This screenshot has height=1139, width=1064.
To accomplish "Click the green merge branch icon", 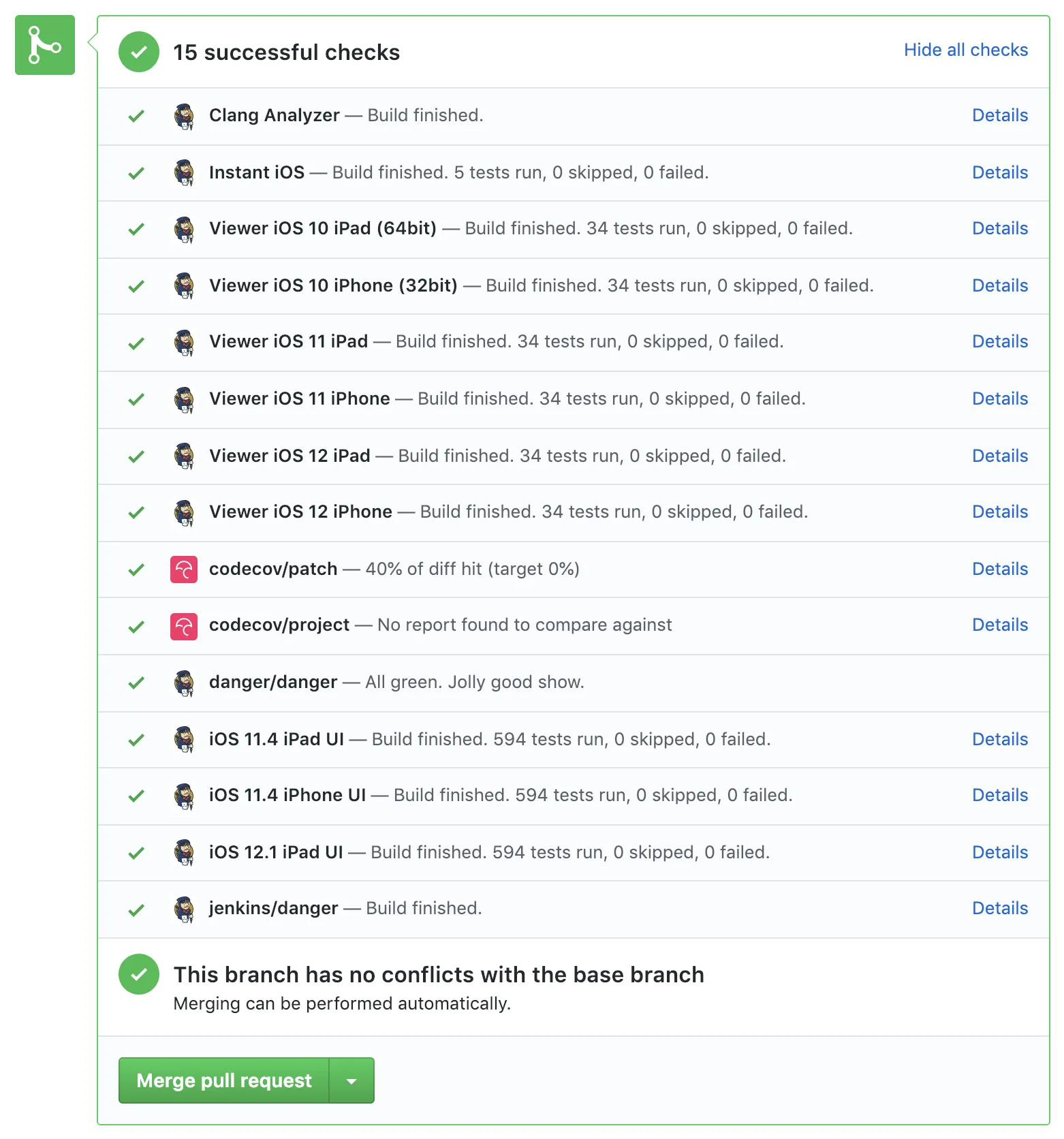I will (x=45, y=45).
